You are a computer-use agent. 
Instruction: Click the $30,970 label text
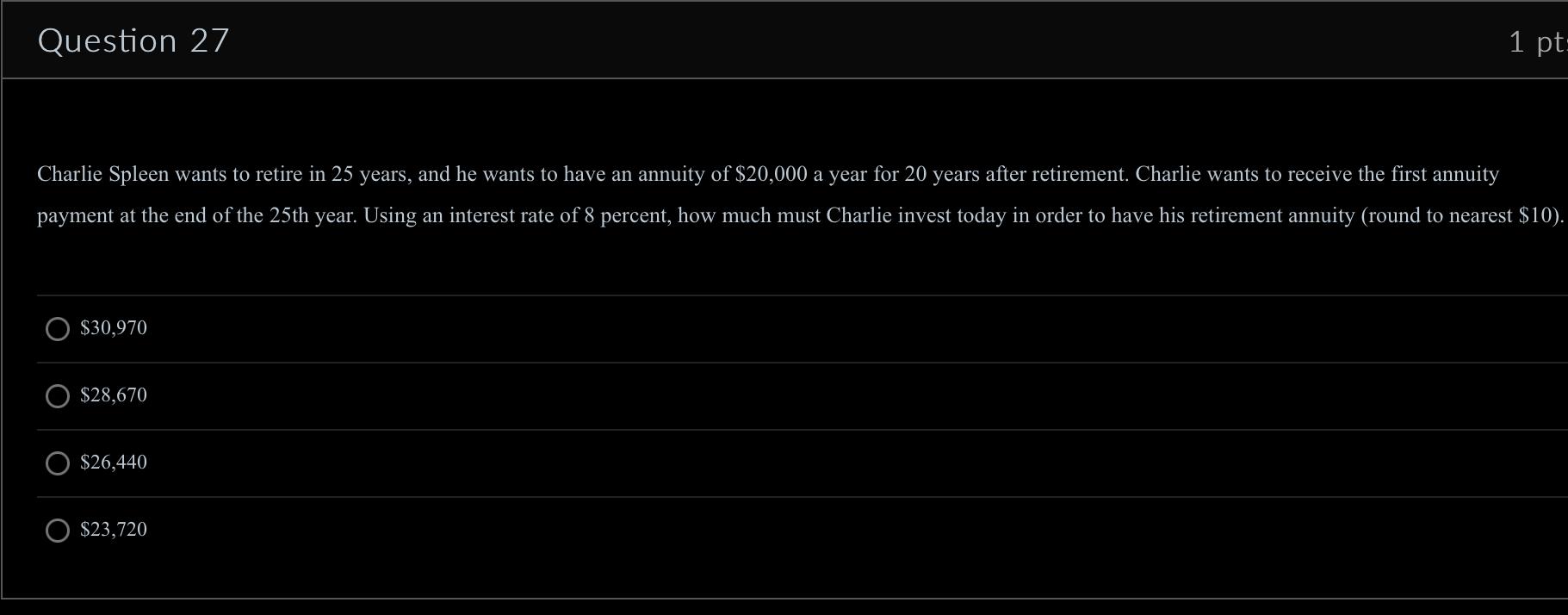point(113,328)
